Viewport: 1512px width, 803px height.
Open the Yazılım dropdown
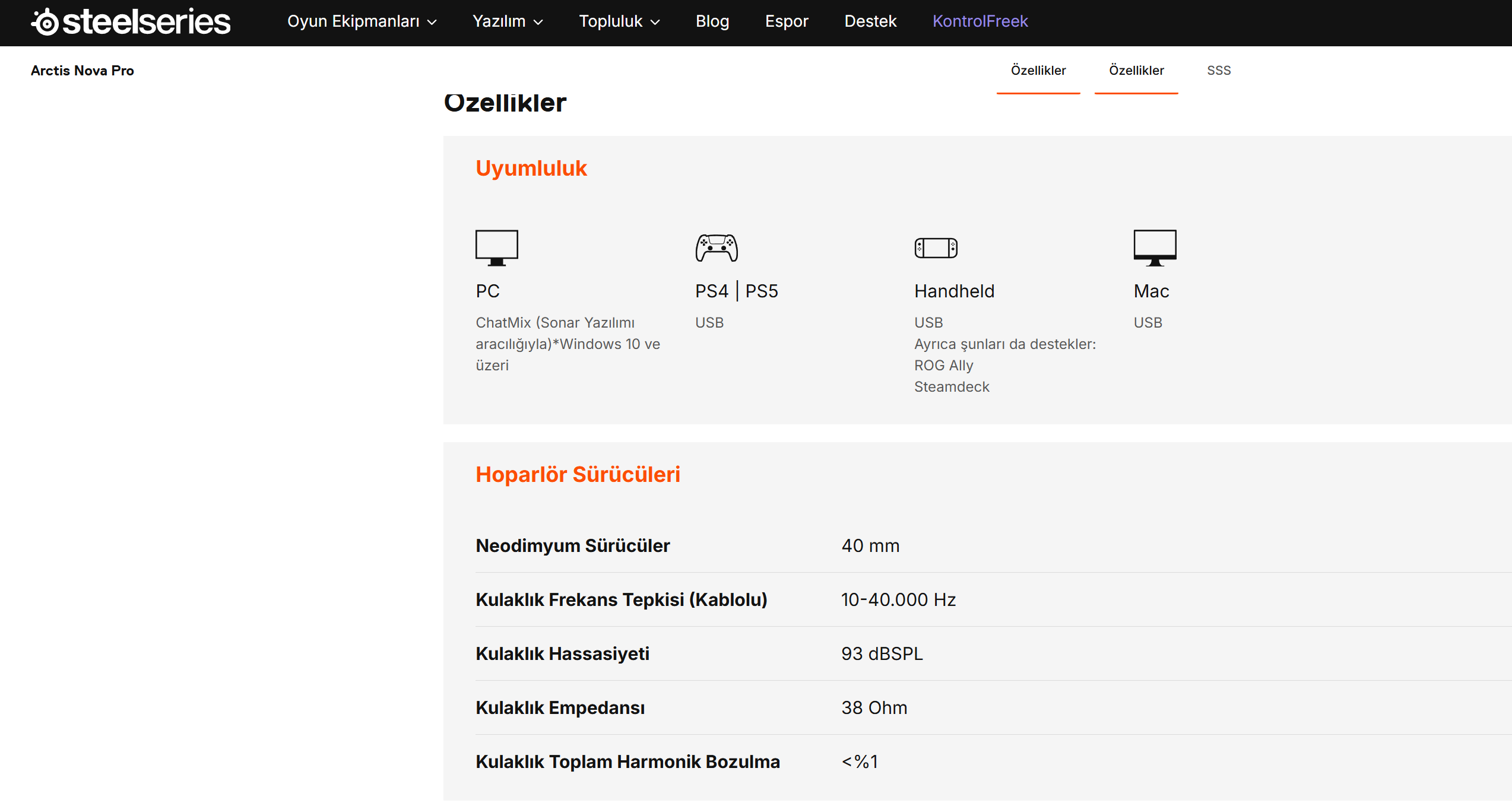(x=508, y=21)
